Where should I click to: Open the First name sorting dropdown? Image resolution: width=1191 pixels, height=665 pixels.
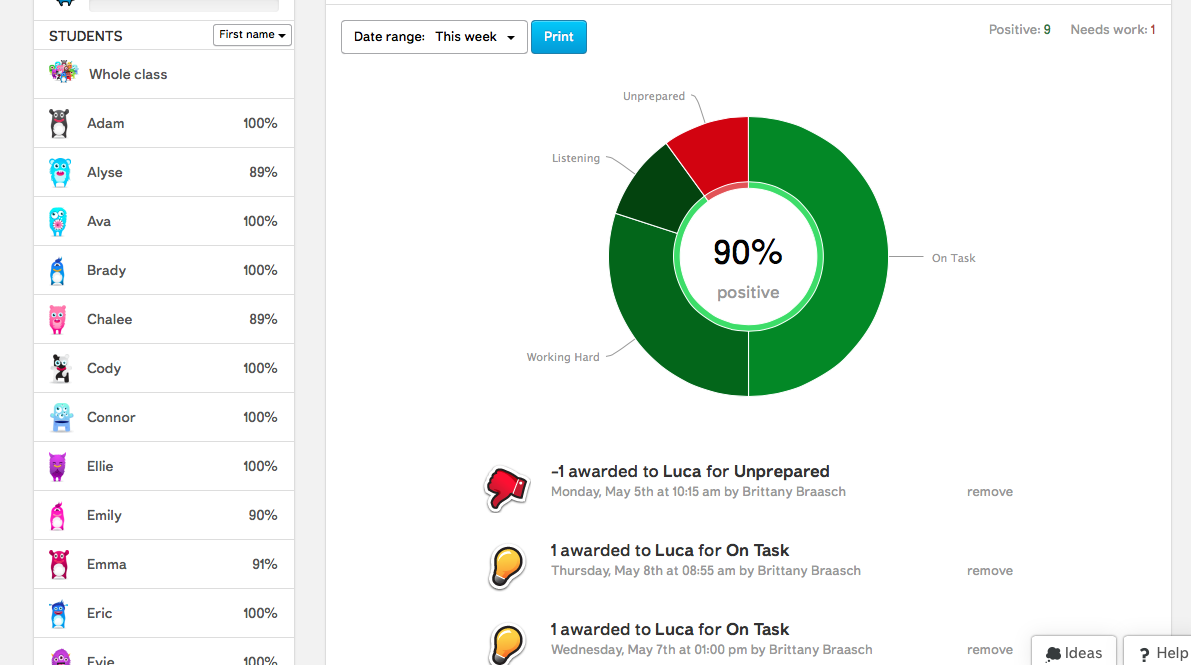coord(252,34)
